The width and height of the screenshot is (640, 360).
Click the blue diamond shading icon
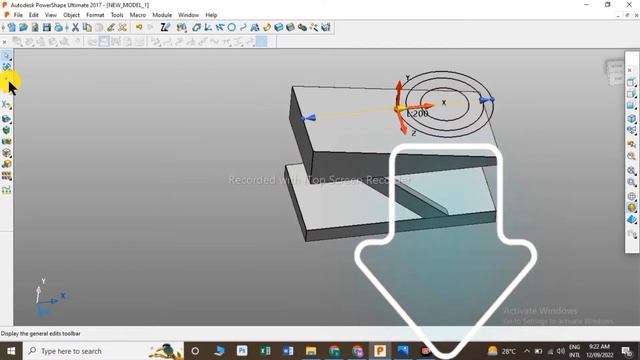[631, 220]
